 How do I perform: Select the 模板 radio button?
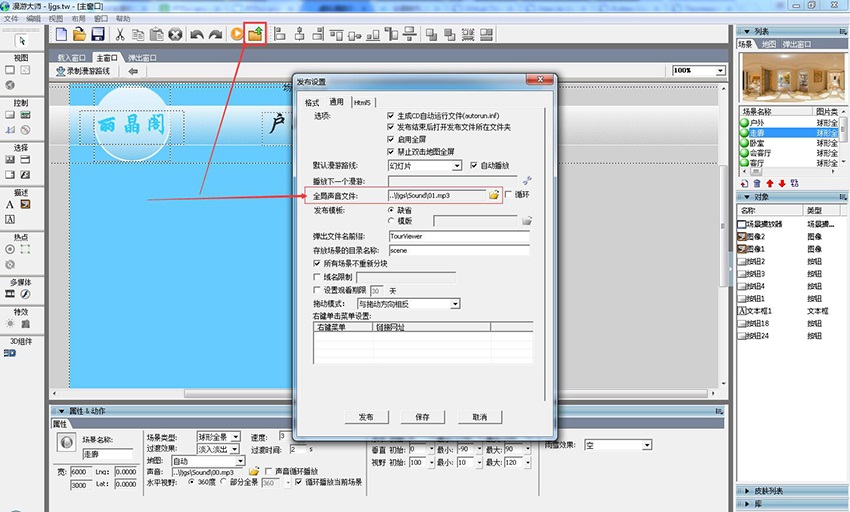click(392, 221)
